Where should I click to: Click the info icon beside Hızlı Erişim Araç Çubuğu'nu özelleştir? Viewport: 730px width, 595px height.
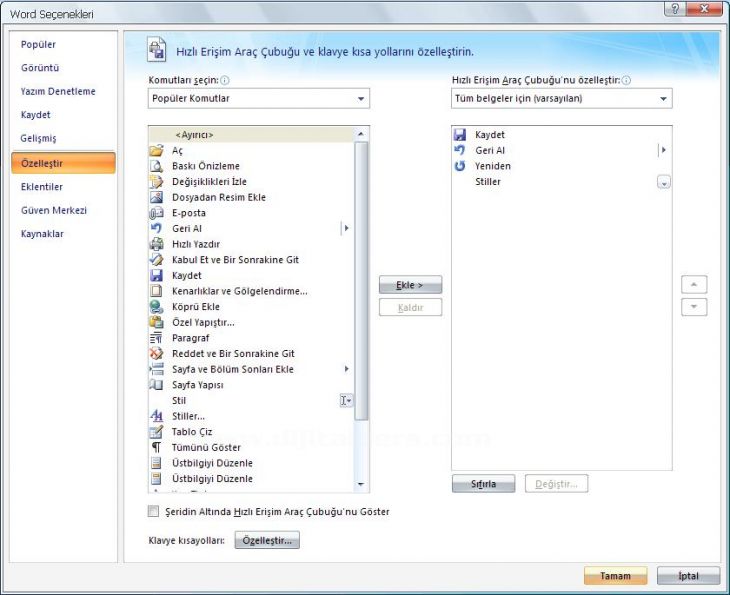click(626, 80)
